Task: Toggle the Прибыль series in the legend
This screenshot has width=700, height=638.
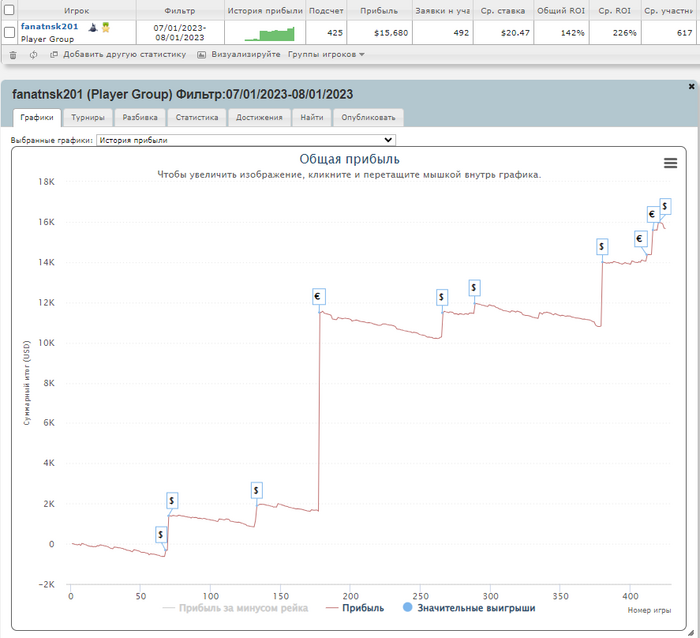Action: tap(355, 608)
